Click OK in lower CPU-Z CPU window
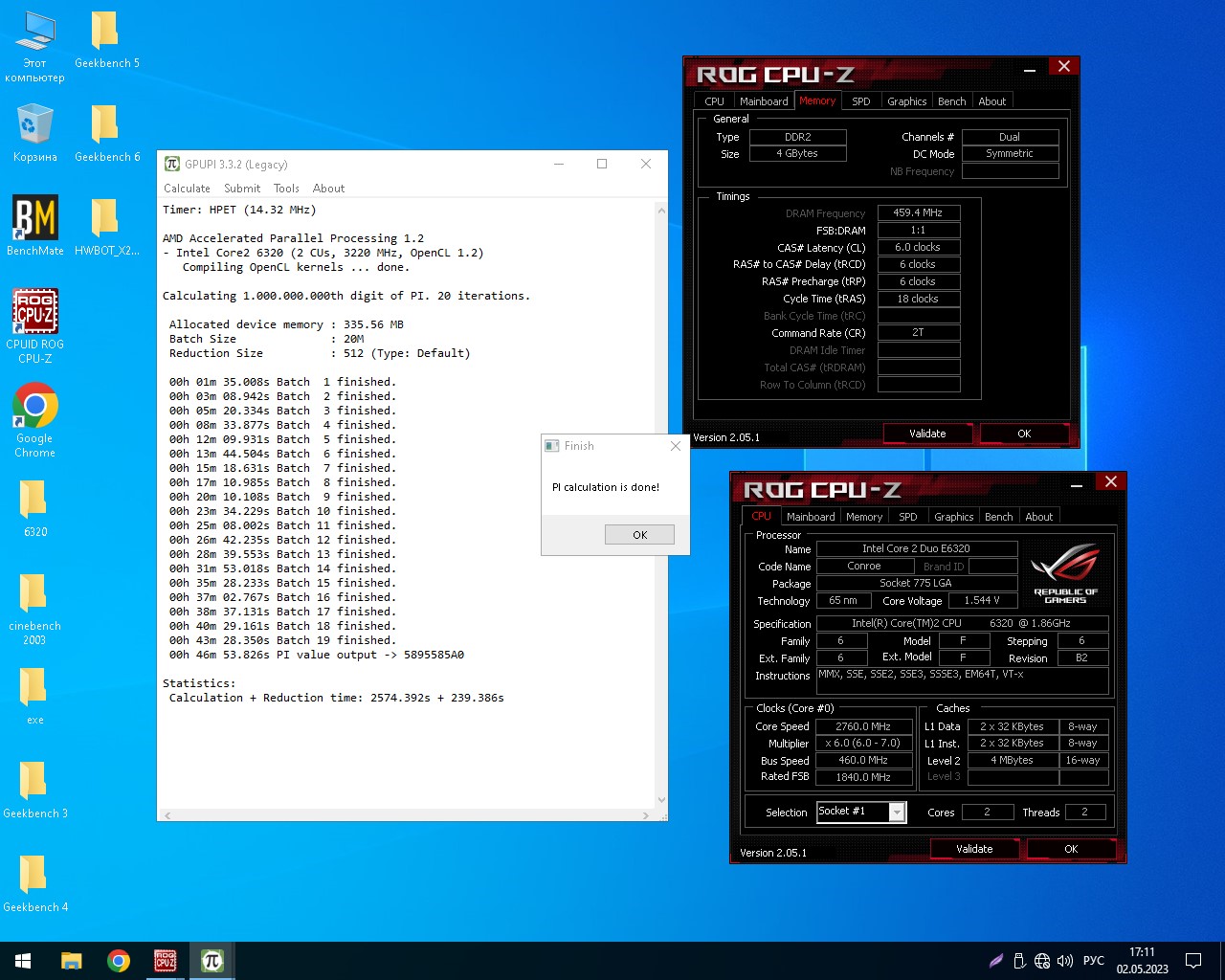The width and height of the screenshot is (1225, 980). pyautogui.click(x=1071, y=849)
